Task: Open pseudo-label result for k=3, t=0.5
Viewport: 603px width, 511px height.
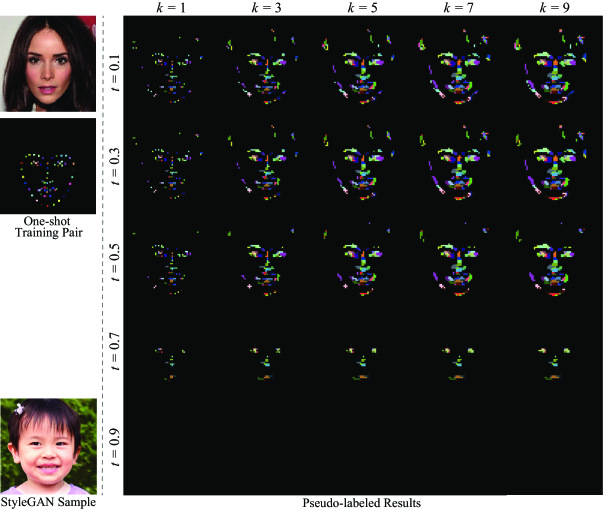Action: tap(267, 255)
